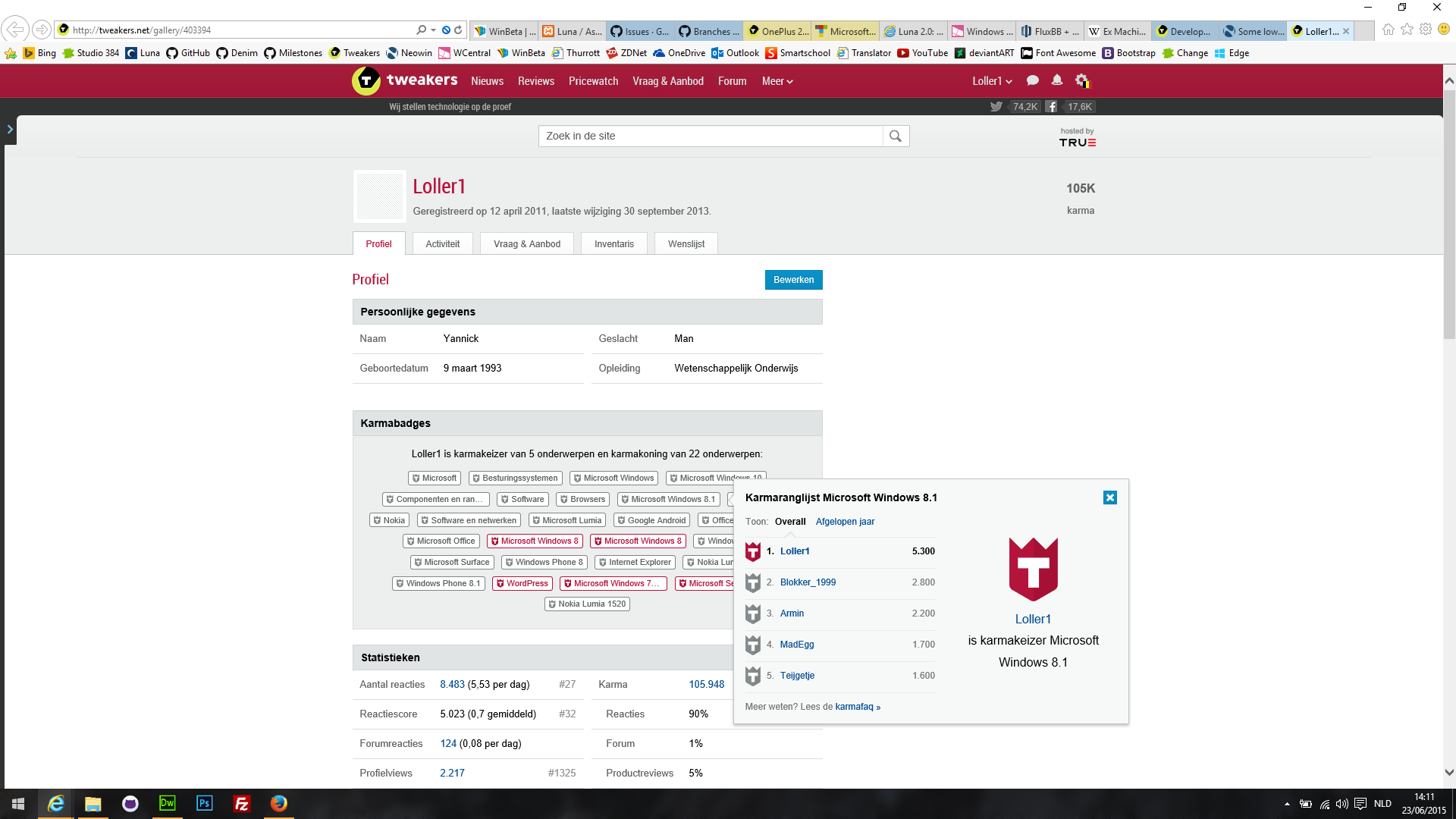Open the YouTube bookmark
1456x819 pixels.
tap(922, 53)
